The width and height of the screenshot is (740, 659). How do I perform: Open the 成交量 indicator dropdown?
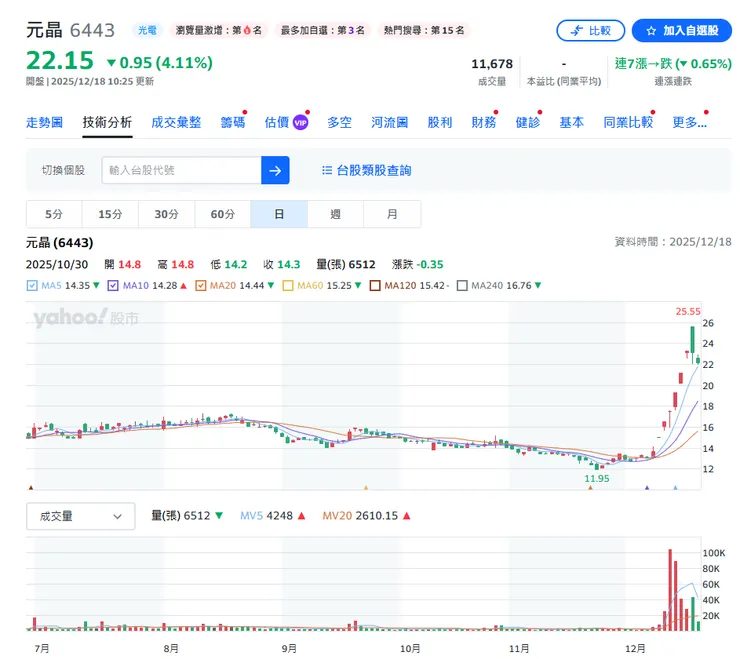81,516
